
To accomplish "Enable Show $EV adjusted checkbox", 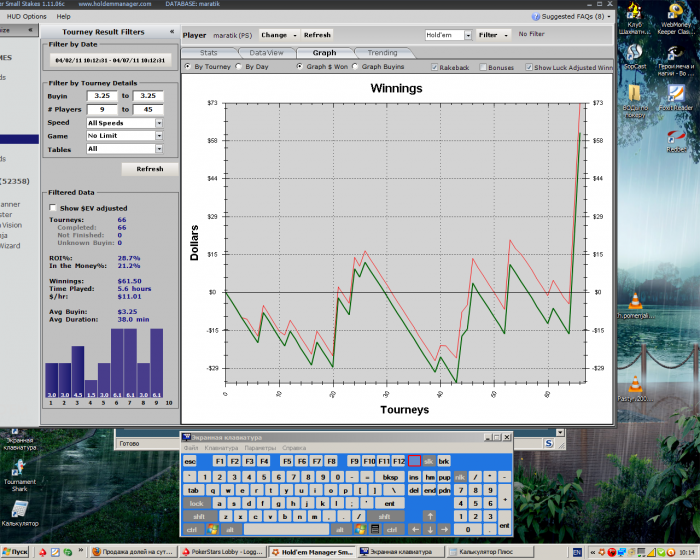I will pos(53,208).
